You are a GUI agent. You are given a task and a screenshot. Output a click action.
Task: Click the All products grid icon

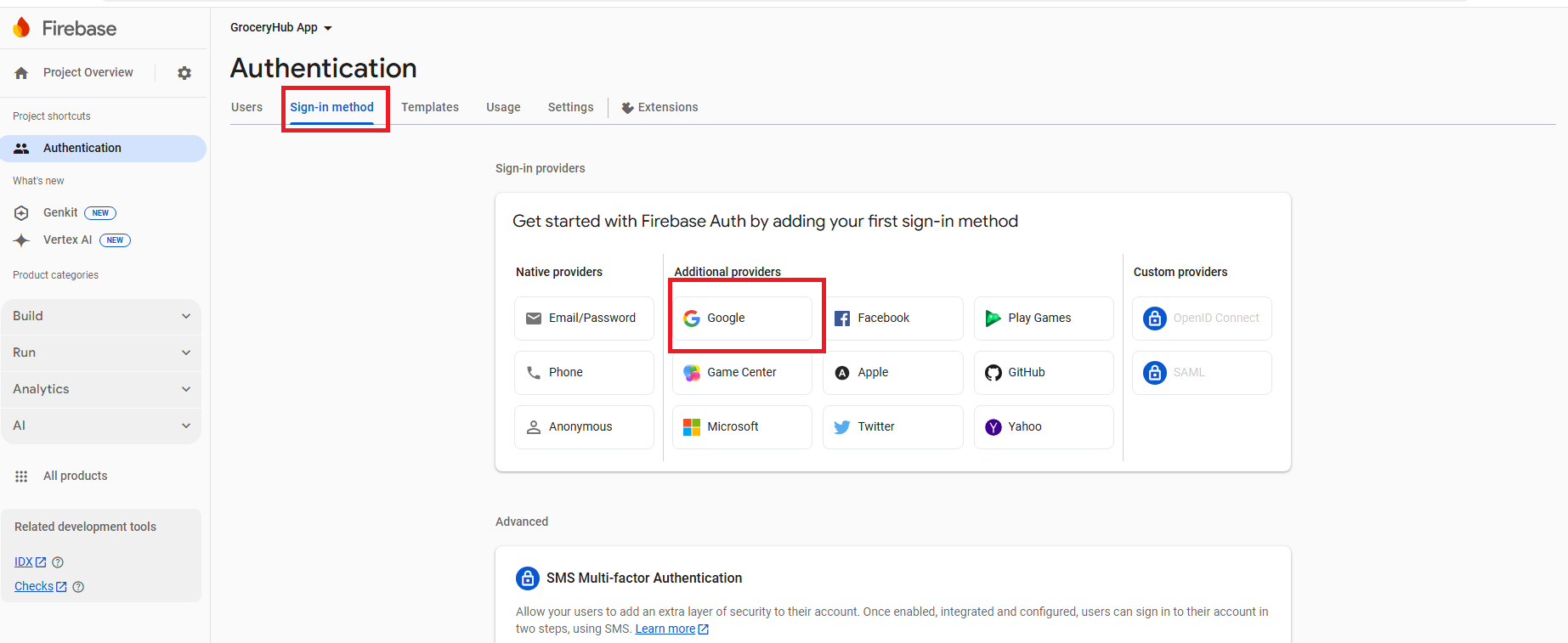[22, 477]
